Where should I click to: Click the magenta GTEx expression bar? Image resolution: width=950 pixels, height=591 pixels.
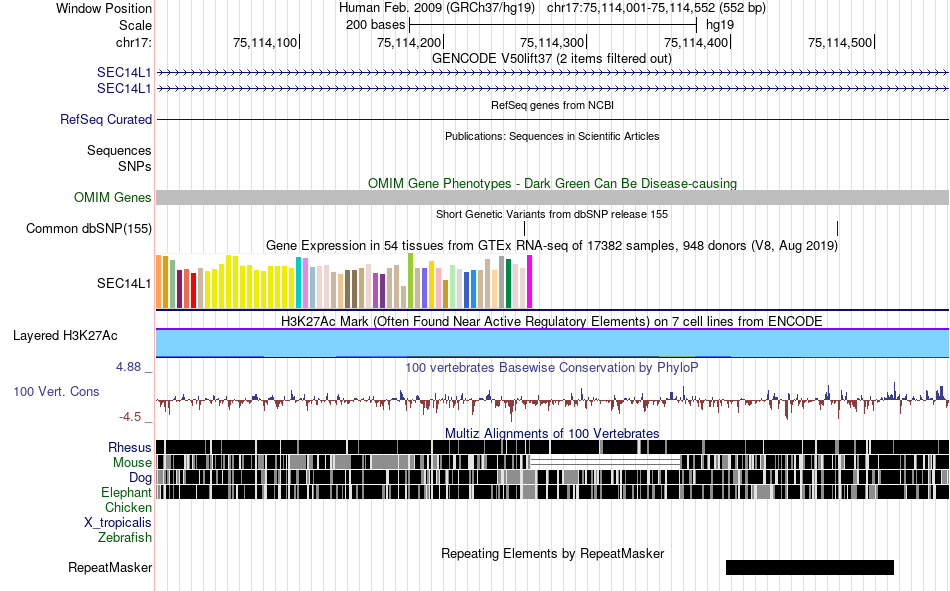[530, 282]
